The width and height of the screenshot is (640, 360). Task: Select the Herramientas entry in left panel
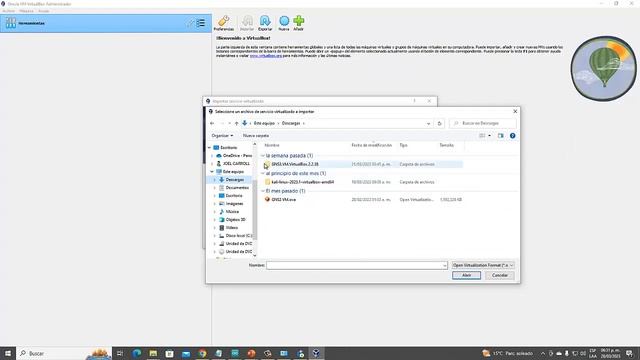106,23
